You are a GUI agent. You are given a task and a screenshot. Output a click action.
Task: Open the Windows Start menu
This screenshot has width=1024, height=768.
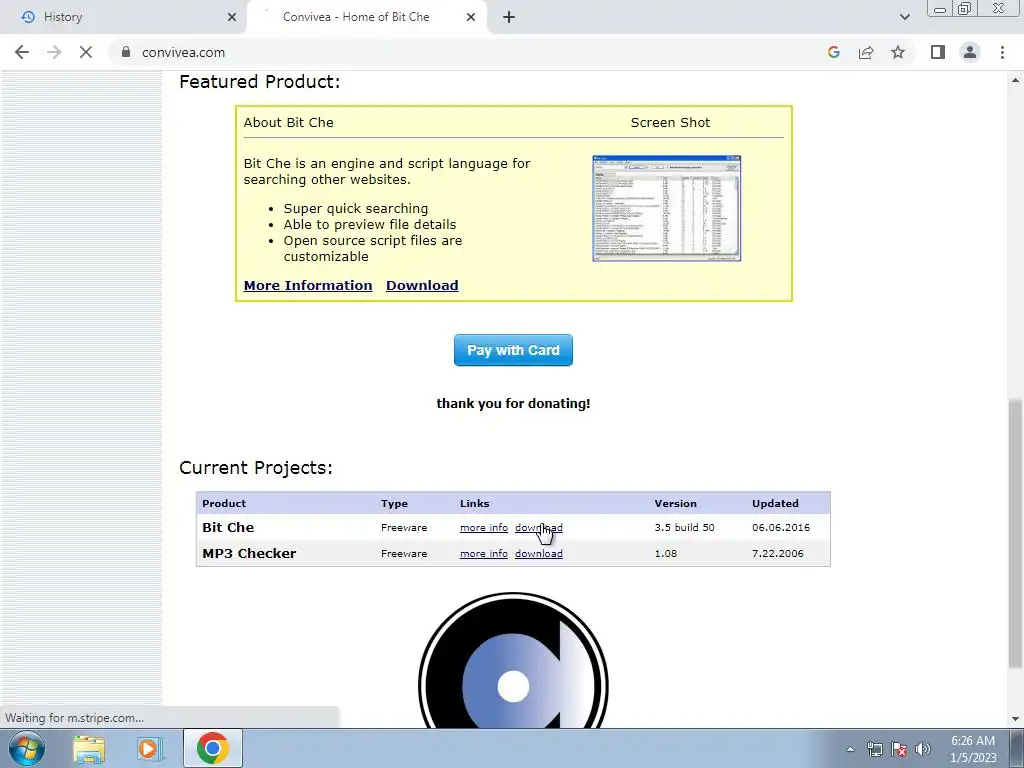click(x=27, y=748)
